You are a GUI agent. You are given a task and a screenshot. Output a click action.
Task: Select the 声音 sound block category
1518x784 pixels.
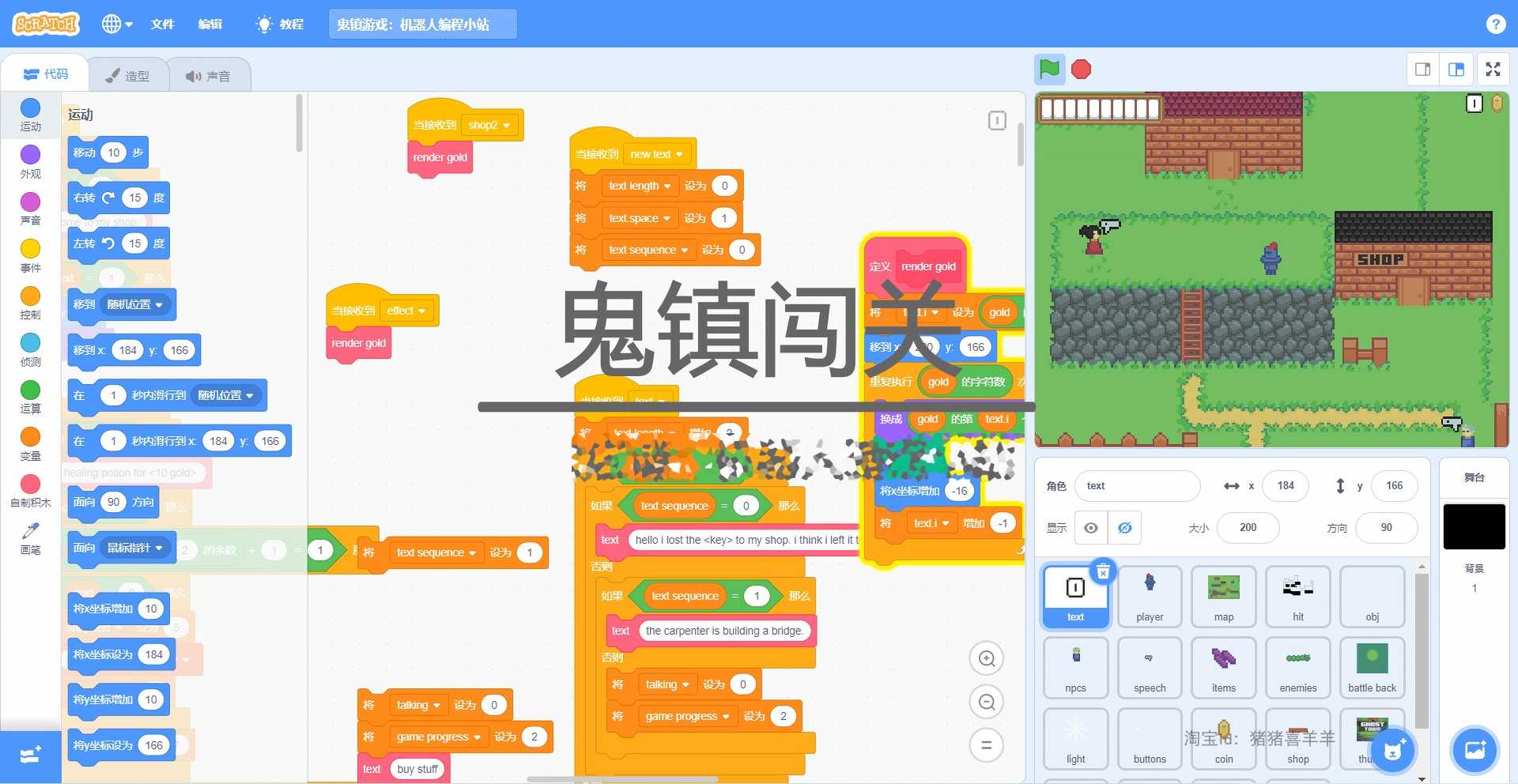pyautogui.click(x=30, y=209)
